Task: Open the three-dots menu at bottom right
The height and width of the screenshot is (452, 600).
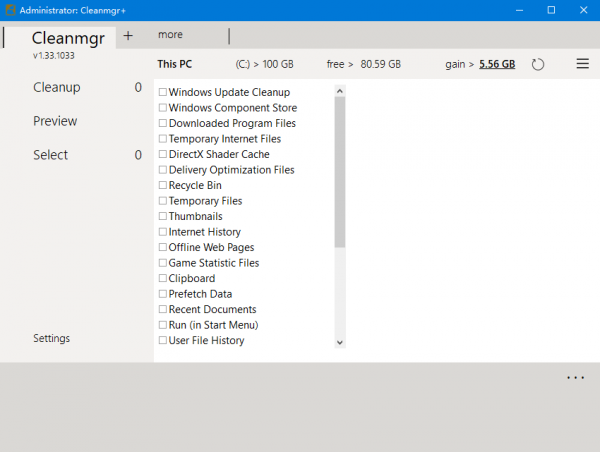Action: point(575,378)
